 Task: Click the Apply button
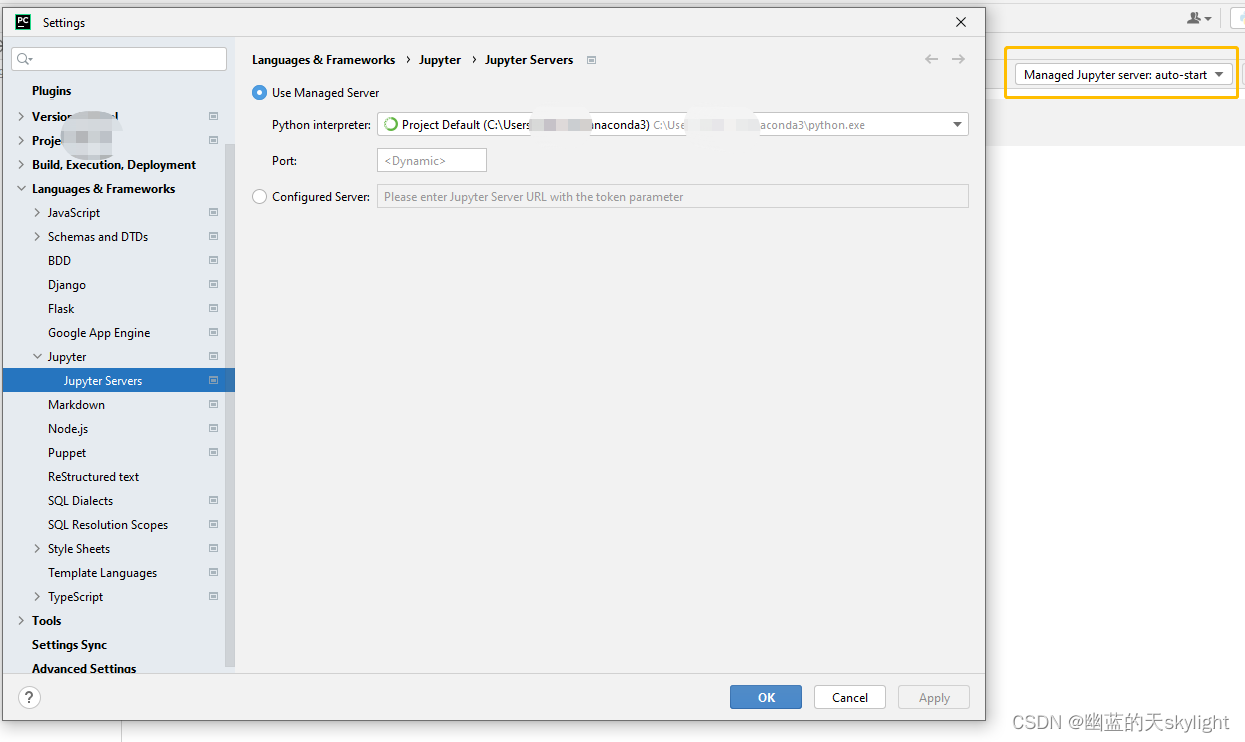(934, 697)
